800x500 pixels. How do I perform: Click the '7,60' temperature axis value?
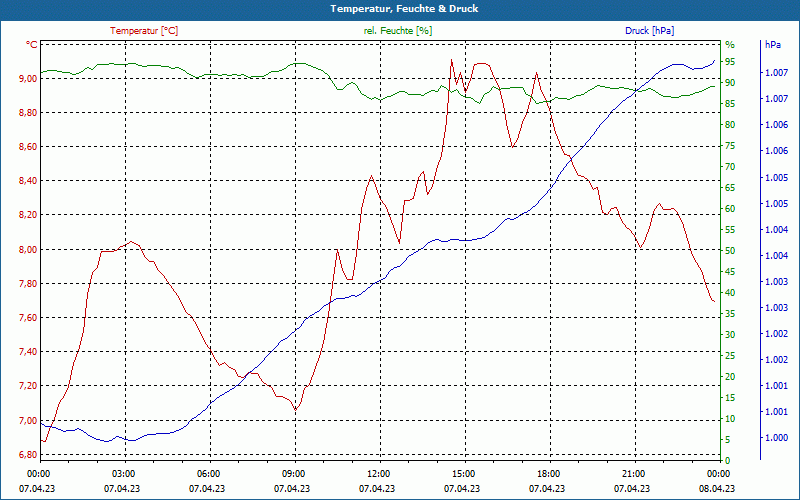29,318
